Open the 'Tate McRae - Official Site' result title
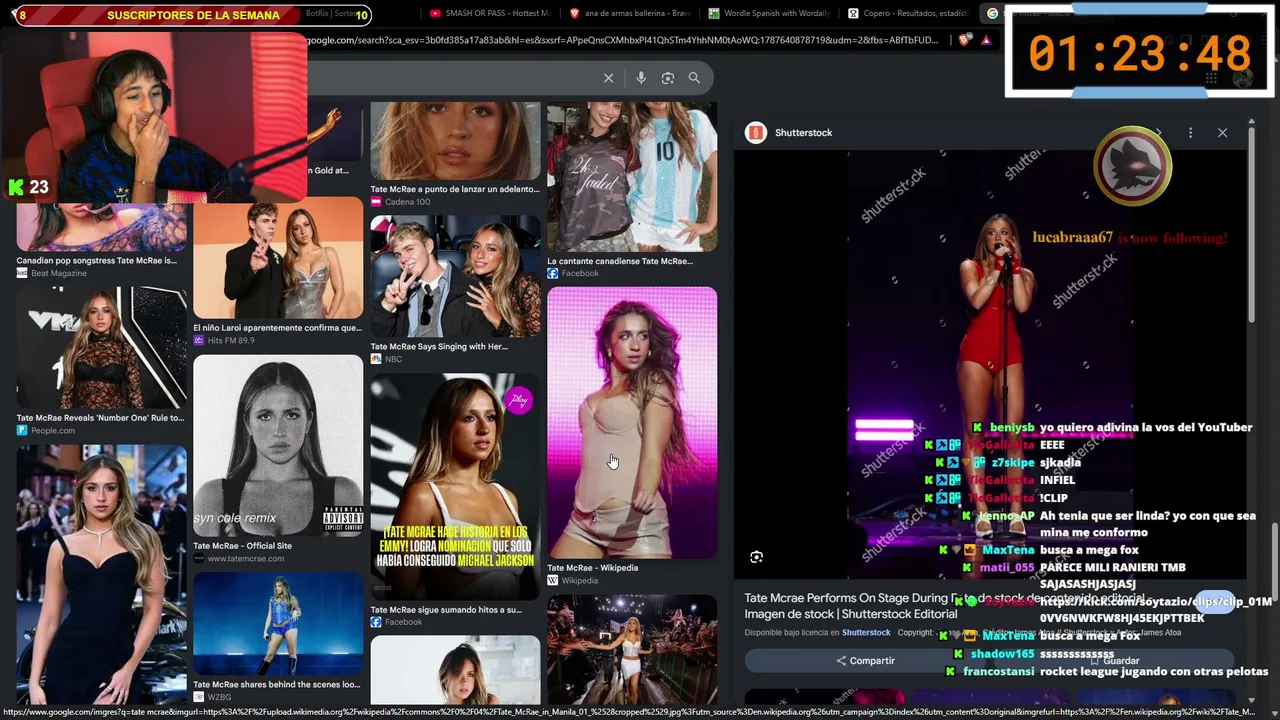This screenshot has height=720, width=1280. coord(242,546)
